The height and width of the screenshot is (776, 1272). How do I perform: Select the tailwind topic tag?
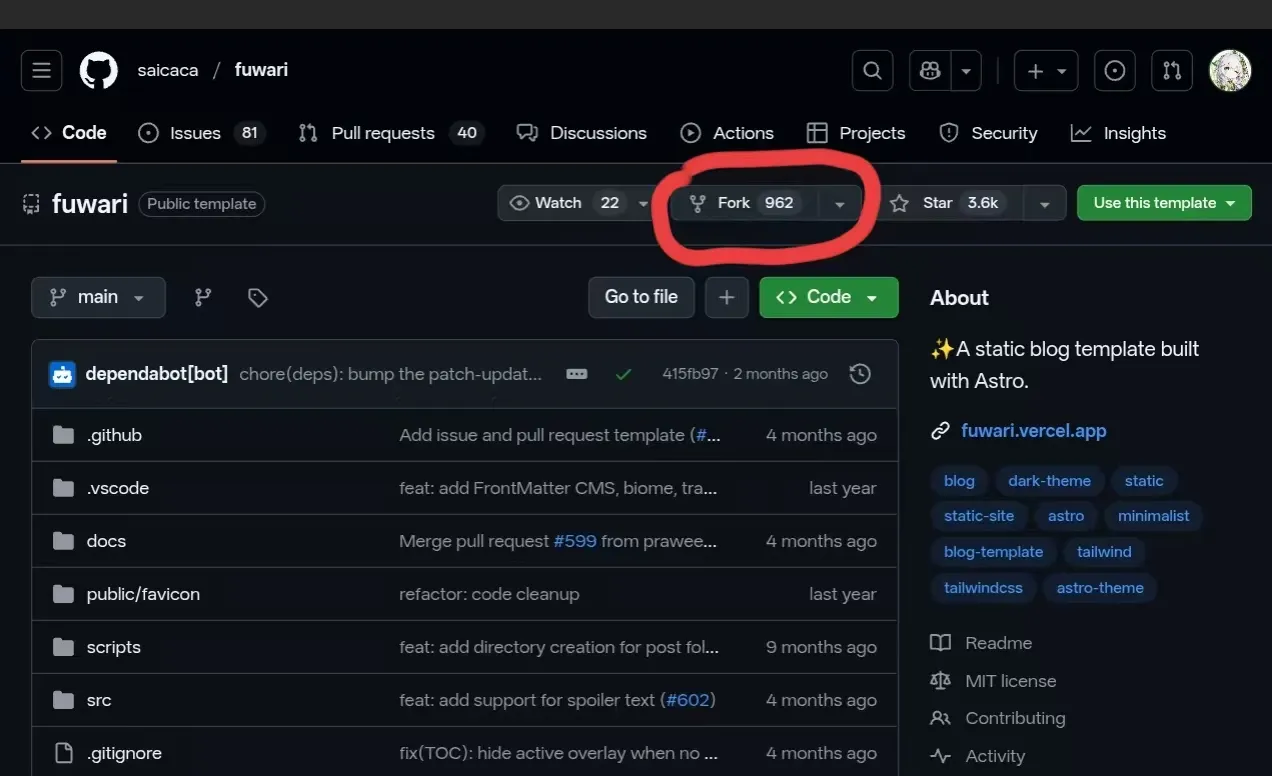1104,552
